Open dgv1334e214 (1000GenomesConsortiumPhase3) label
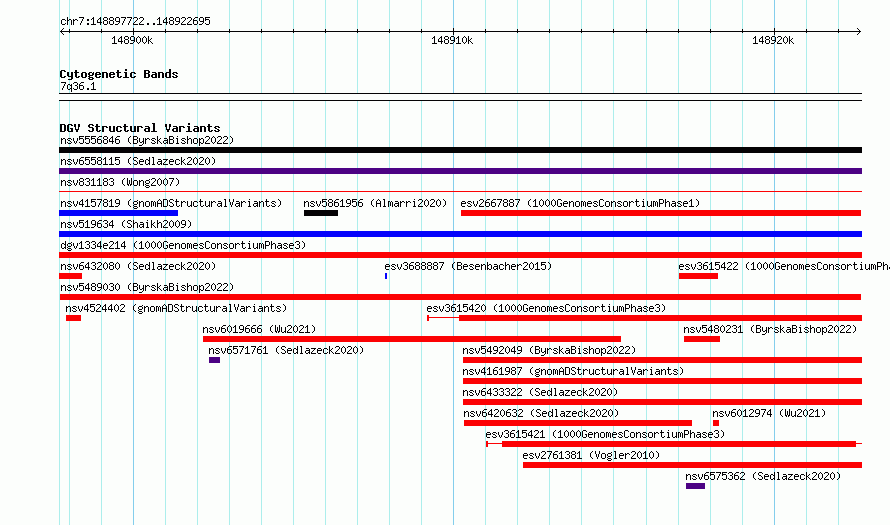890x525 pixels. pyautogui.click(x=183, y=245)
